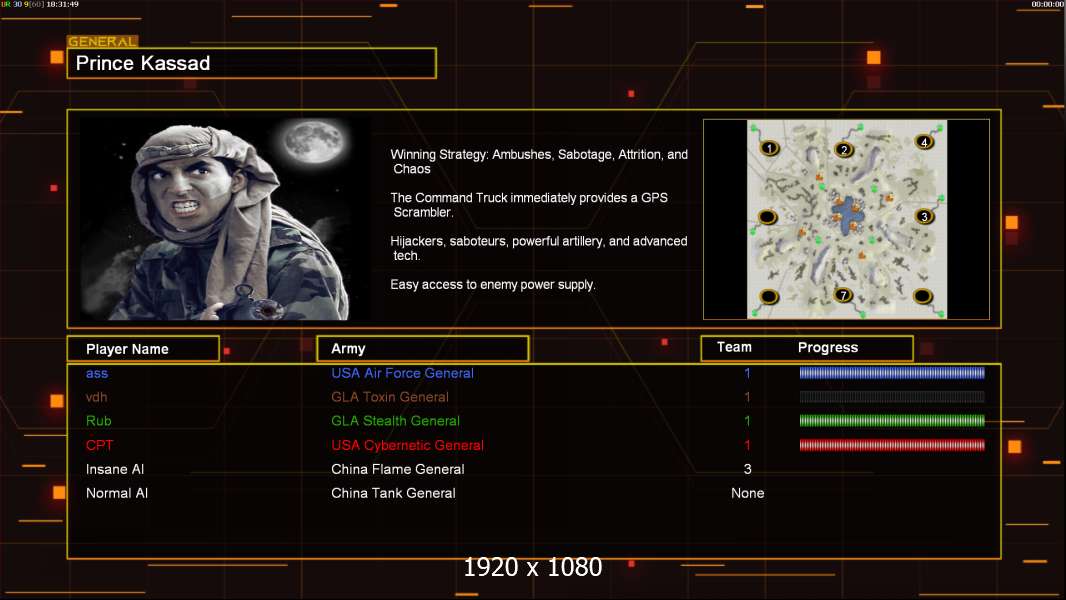The height and width of the screenshot is (600, 1066).
Task: Click start position 7 on the minimap
Action: [844, 295]
